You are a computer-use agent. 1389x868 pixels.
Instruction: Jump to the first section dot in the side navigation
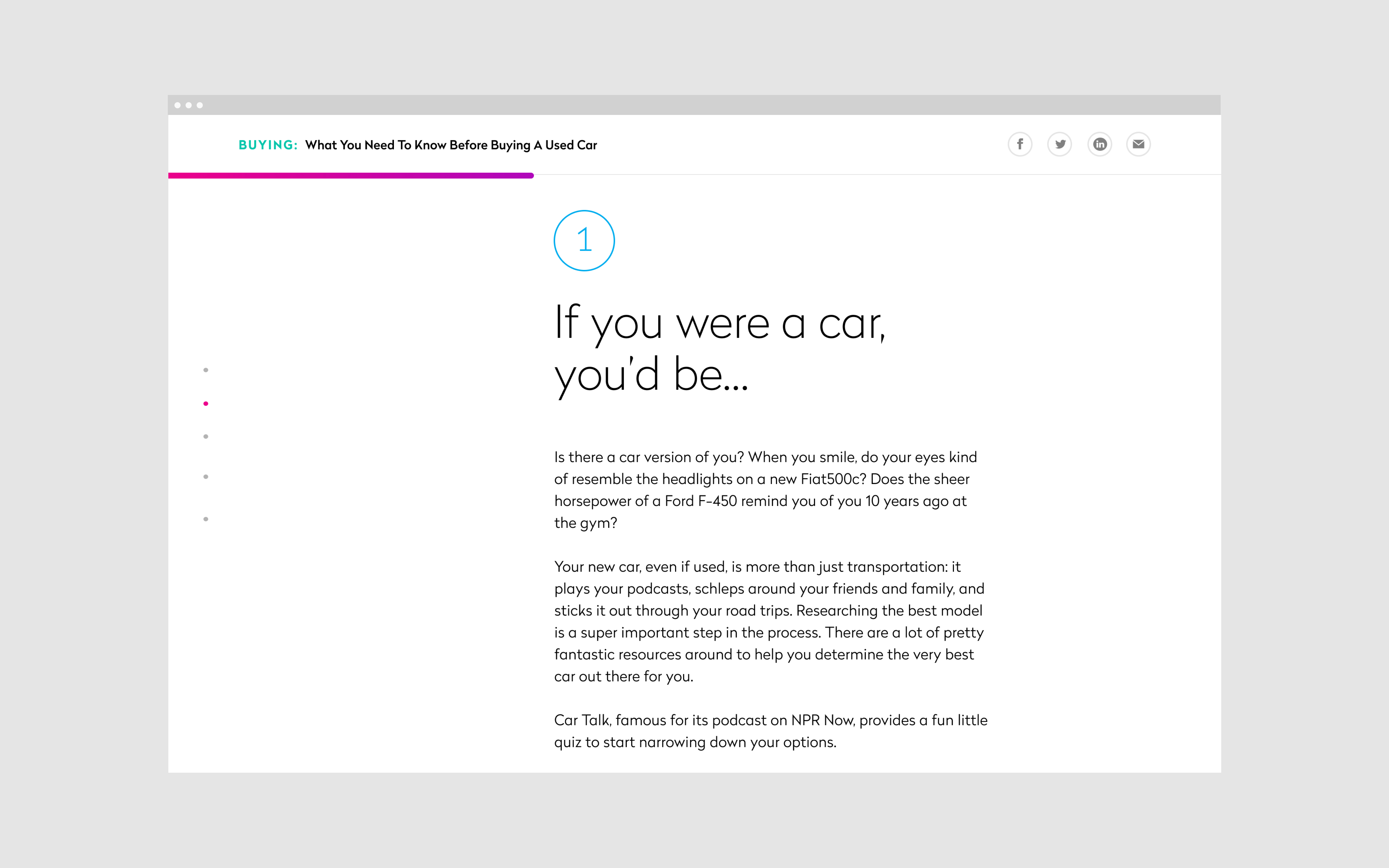[206, 370]
